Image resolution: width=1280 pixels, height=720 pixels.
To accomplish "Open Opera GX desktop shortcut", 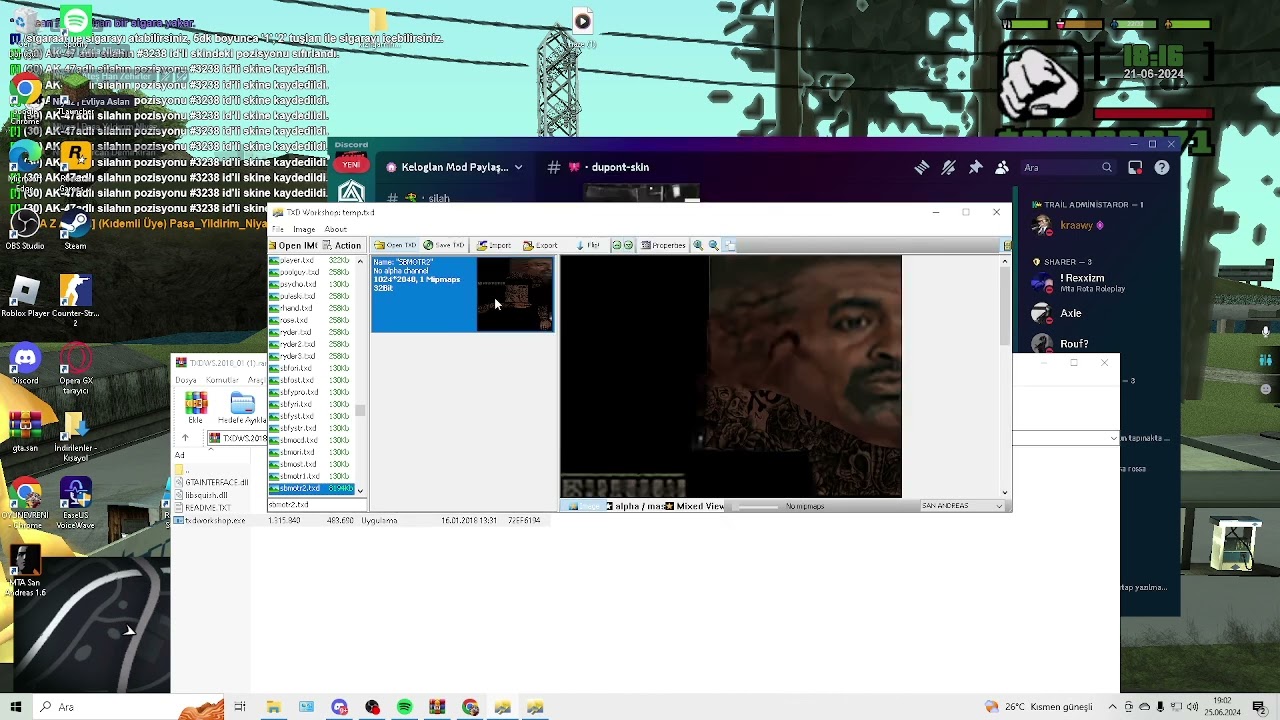I will click(x=75, y=369).
